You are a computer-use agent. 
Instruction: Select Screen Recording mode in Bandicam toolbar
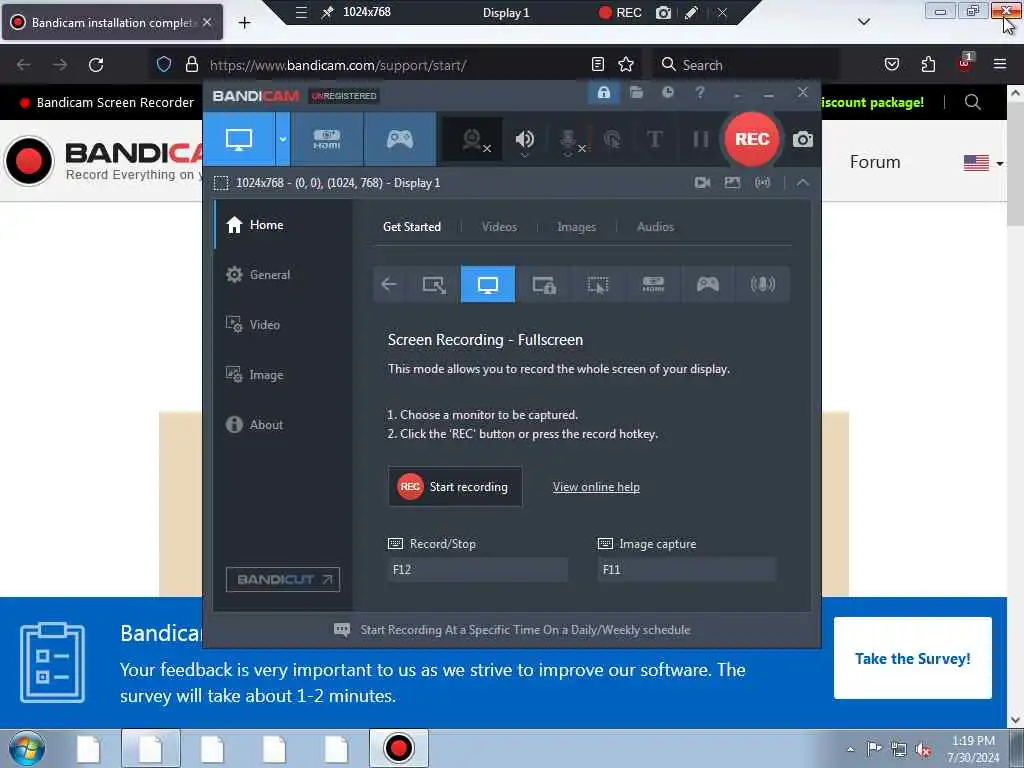click(x=238, y=139)
